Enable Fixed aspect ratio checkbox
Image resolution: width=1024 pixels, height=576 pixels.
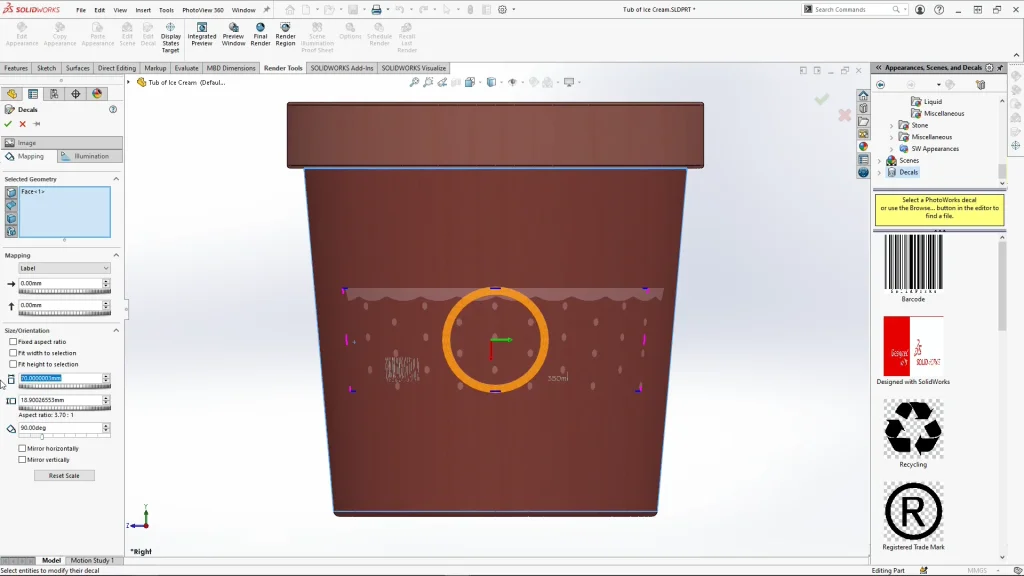point(13,342)
